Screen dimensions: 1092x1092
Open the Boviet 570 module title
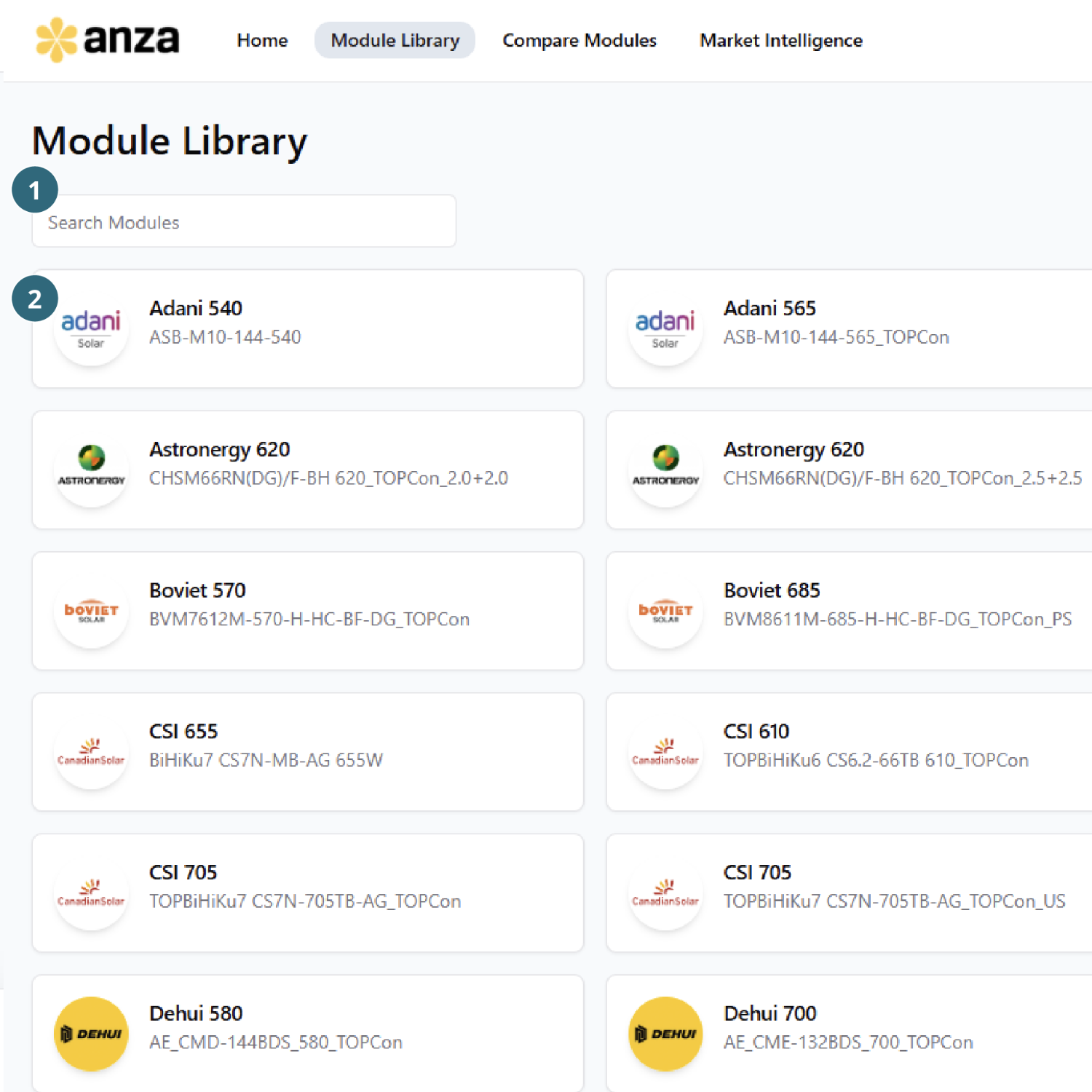197,590
